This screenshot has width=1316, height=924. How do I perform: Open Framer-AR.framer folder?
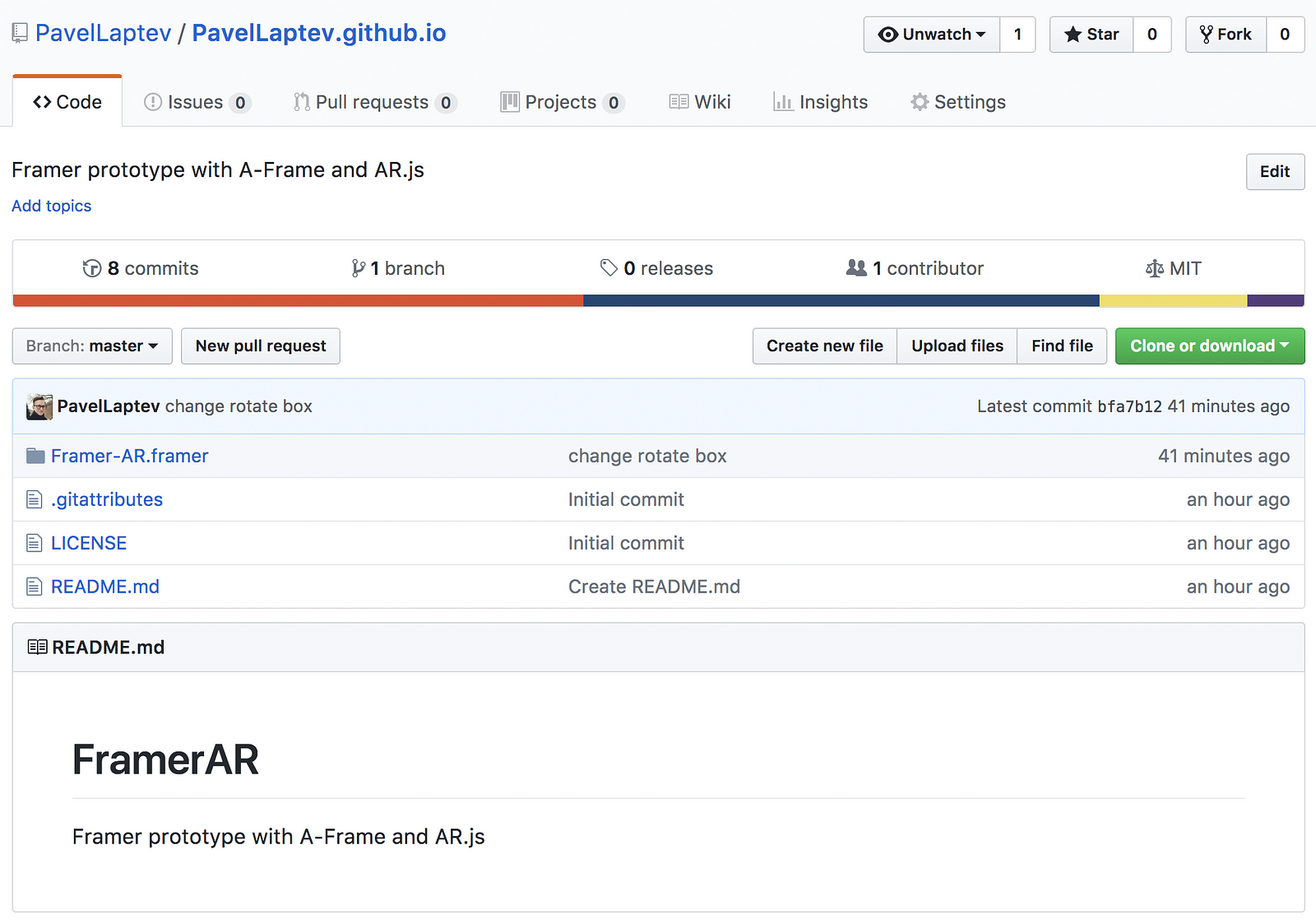130,456
